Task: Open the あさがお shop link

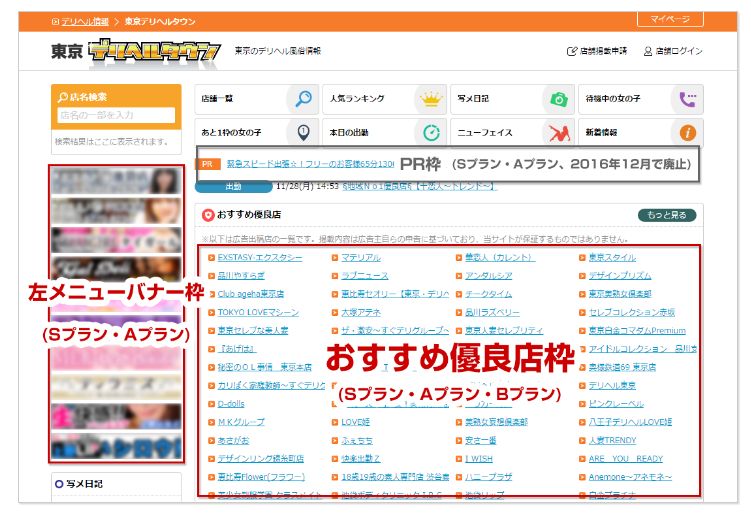Action: pos(233,441)
